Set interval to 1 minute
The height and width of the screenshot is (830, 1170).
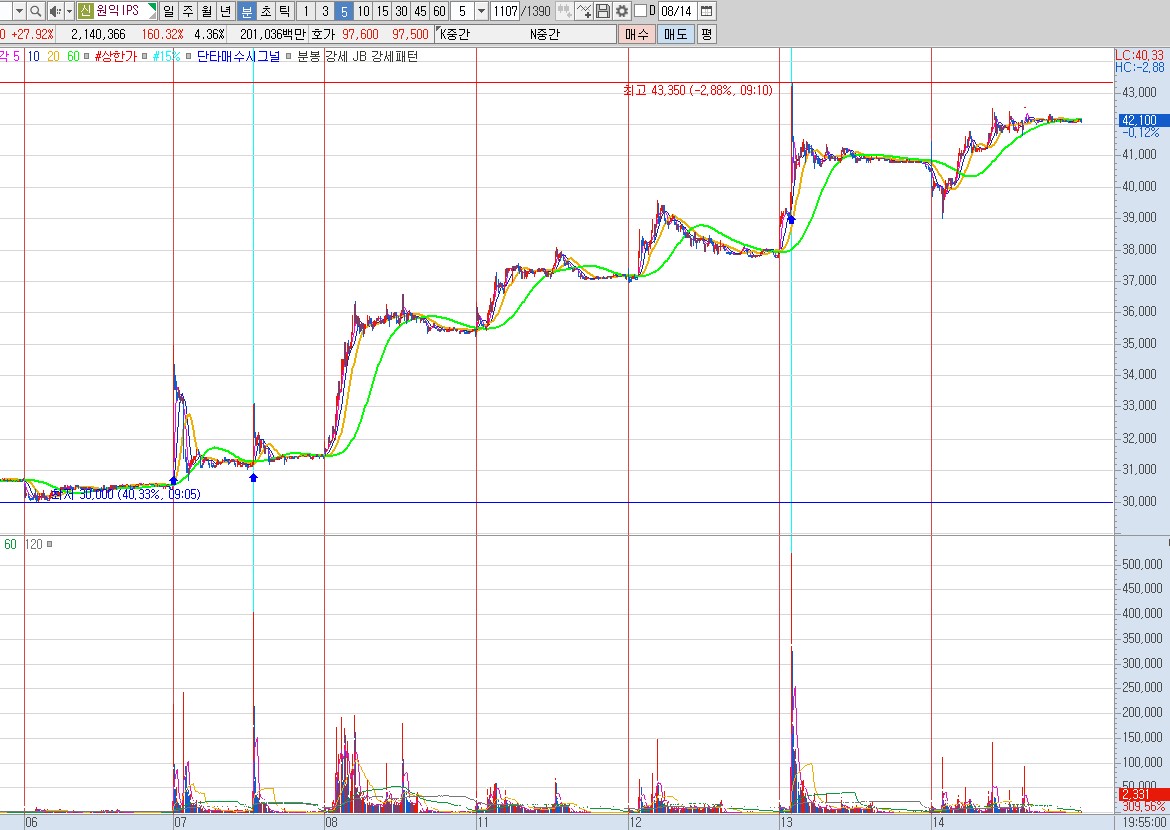click(305, 11)
